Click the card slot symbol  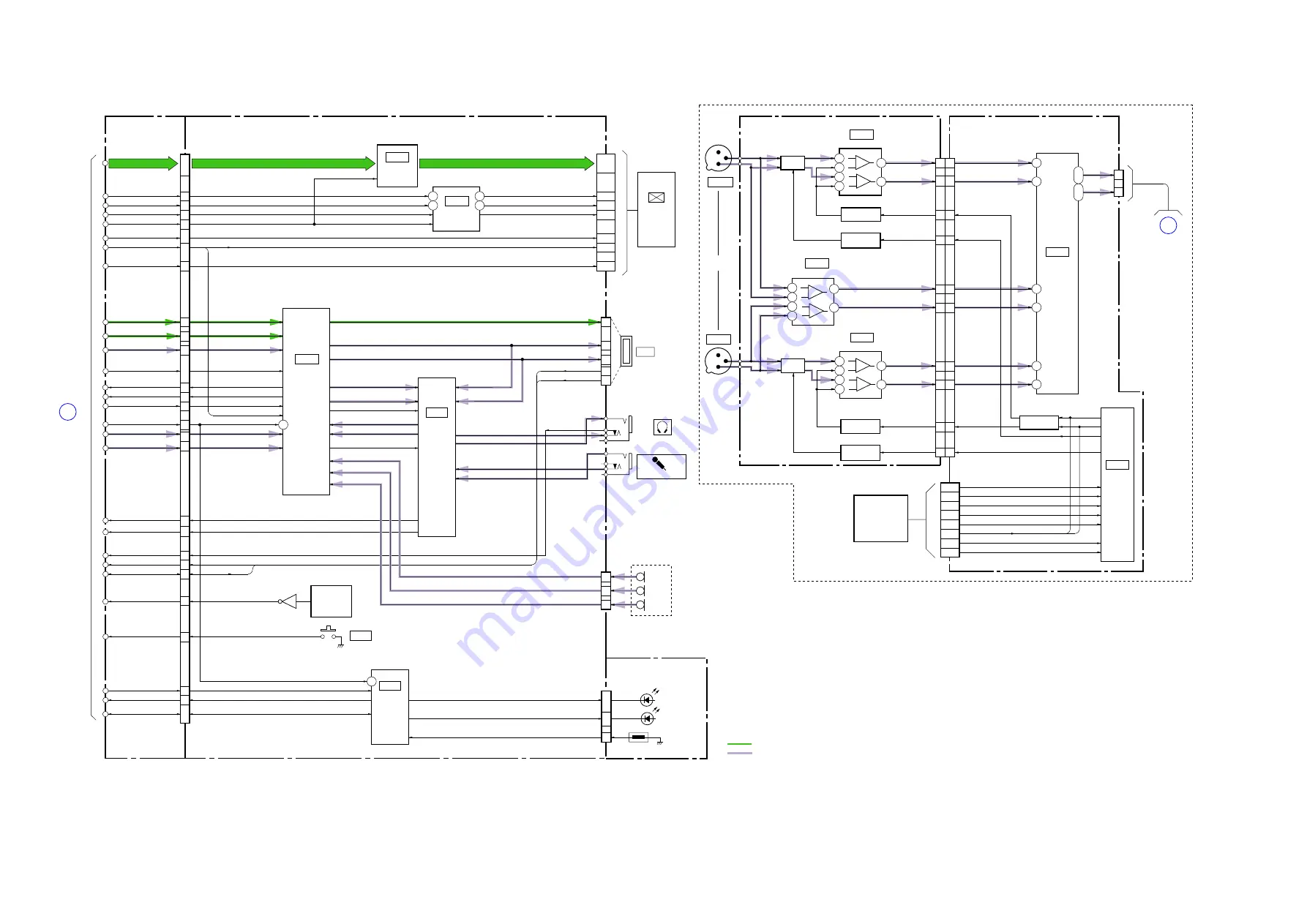pos(626,351)
